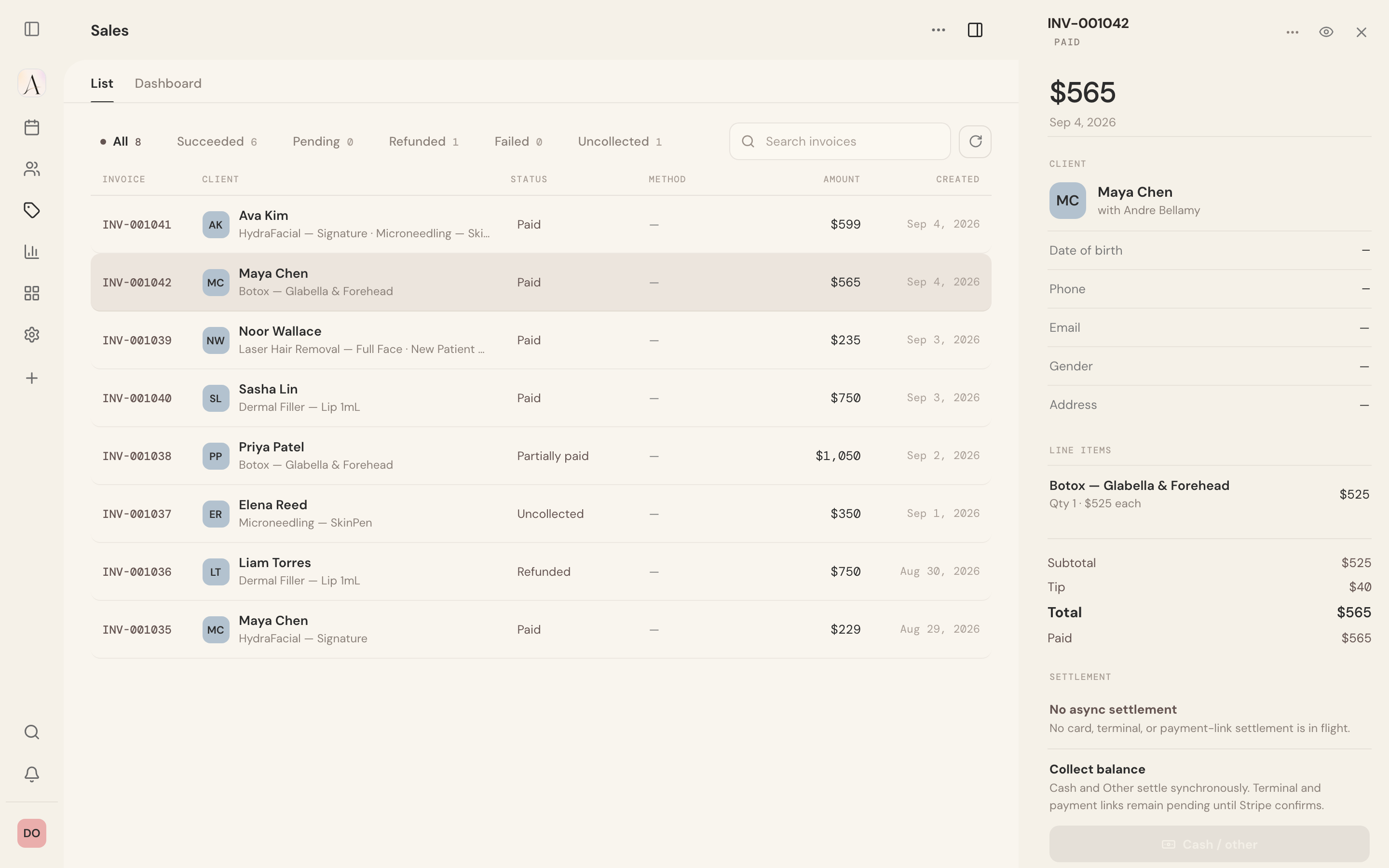Toggle the eye icon in invoice panel
This screenshot has height=868, width=1389.
point(1326,32)
